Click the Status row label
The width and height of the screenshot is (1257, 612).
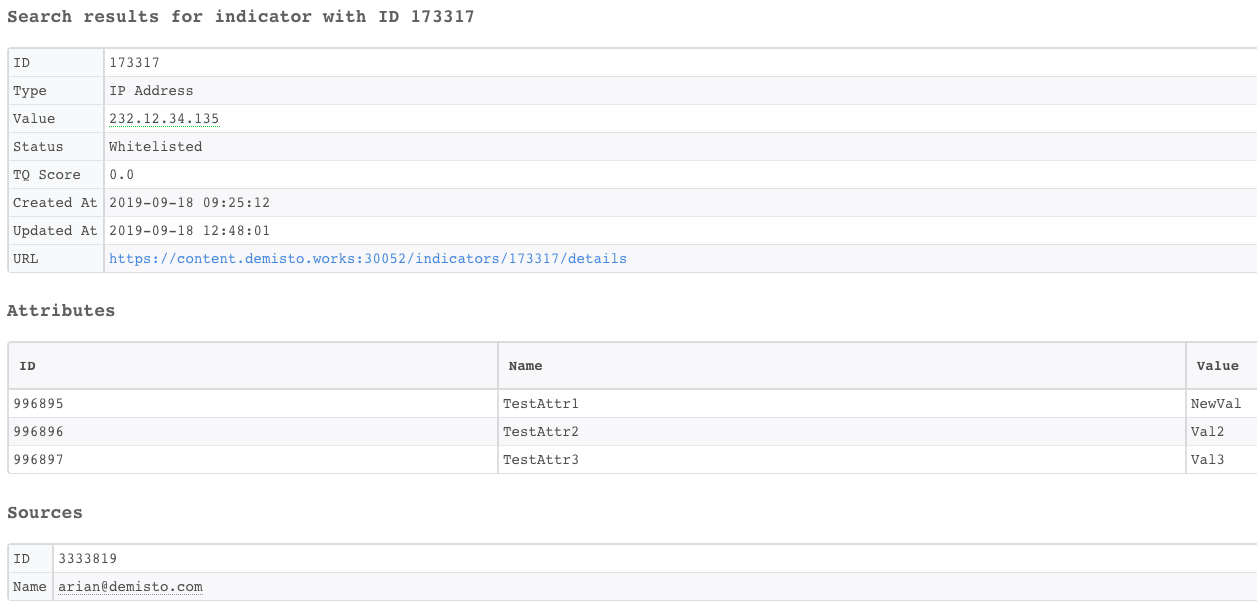(38, 146)
